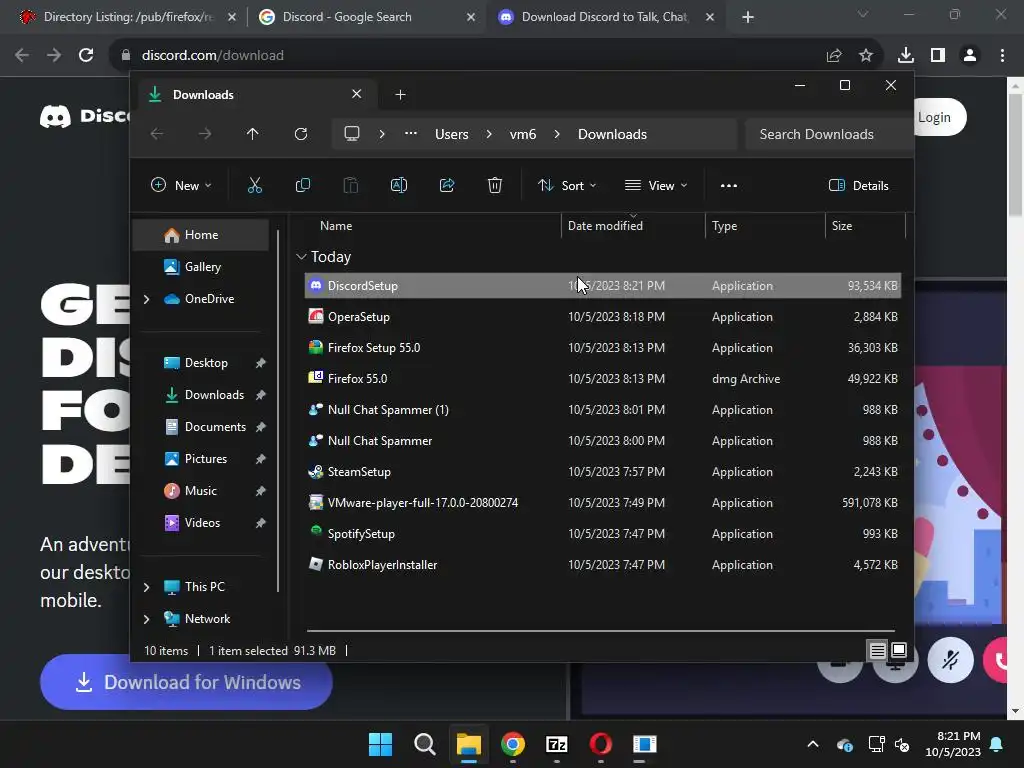1024x768 pixels.
Task: Select the Firefox 55.0 dmg file
Action: [603, 379]
